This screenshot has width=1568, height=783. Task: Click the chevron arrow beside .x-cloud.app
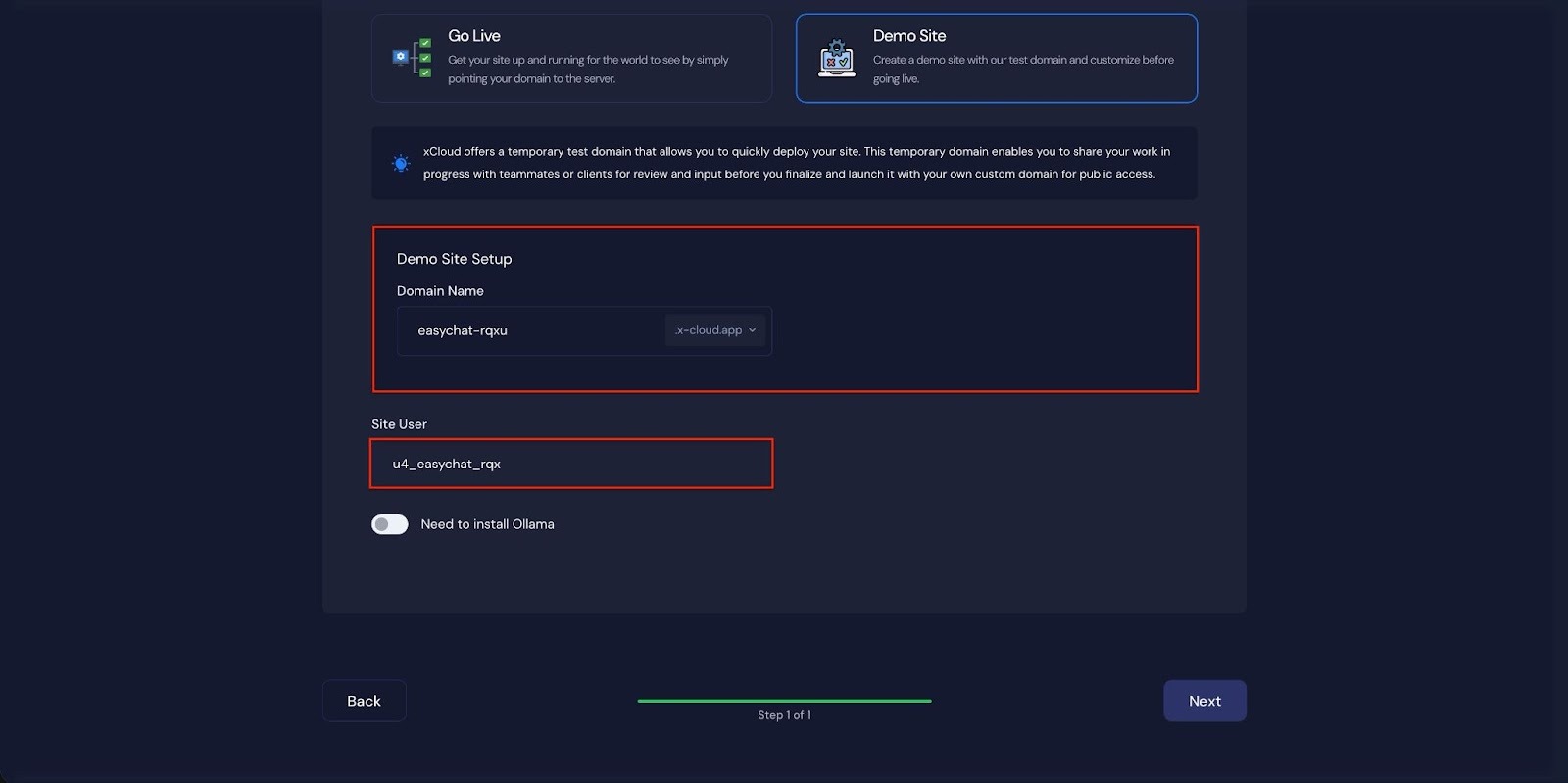pyautogui.click(x=753, y=330)
